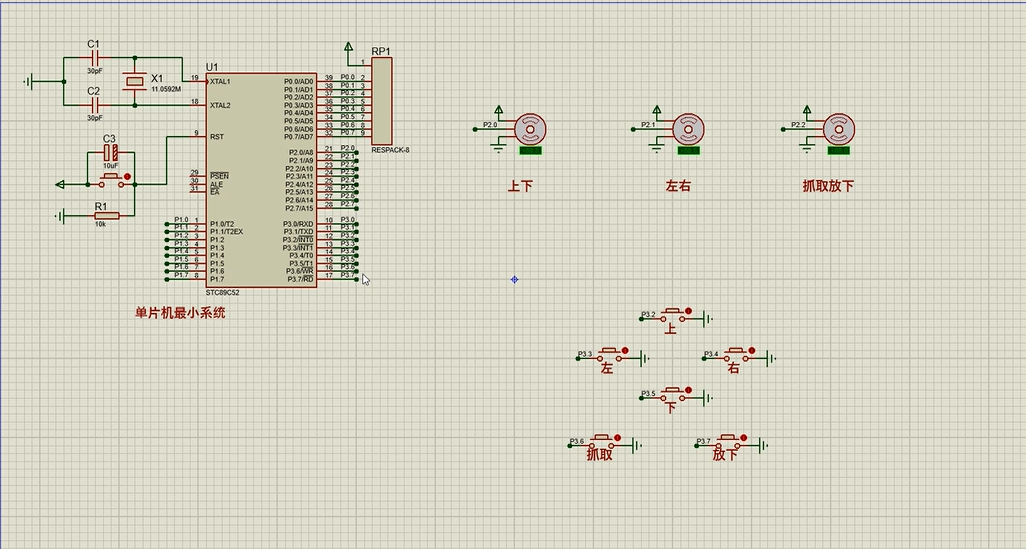
Task: Select capacitor C1 (30pF)
Action: [x=94, y=59]
